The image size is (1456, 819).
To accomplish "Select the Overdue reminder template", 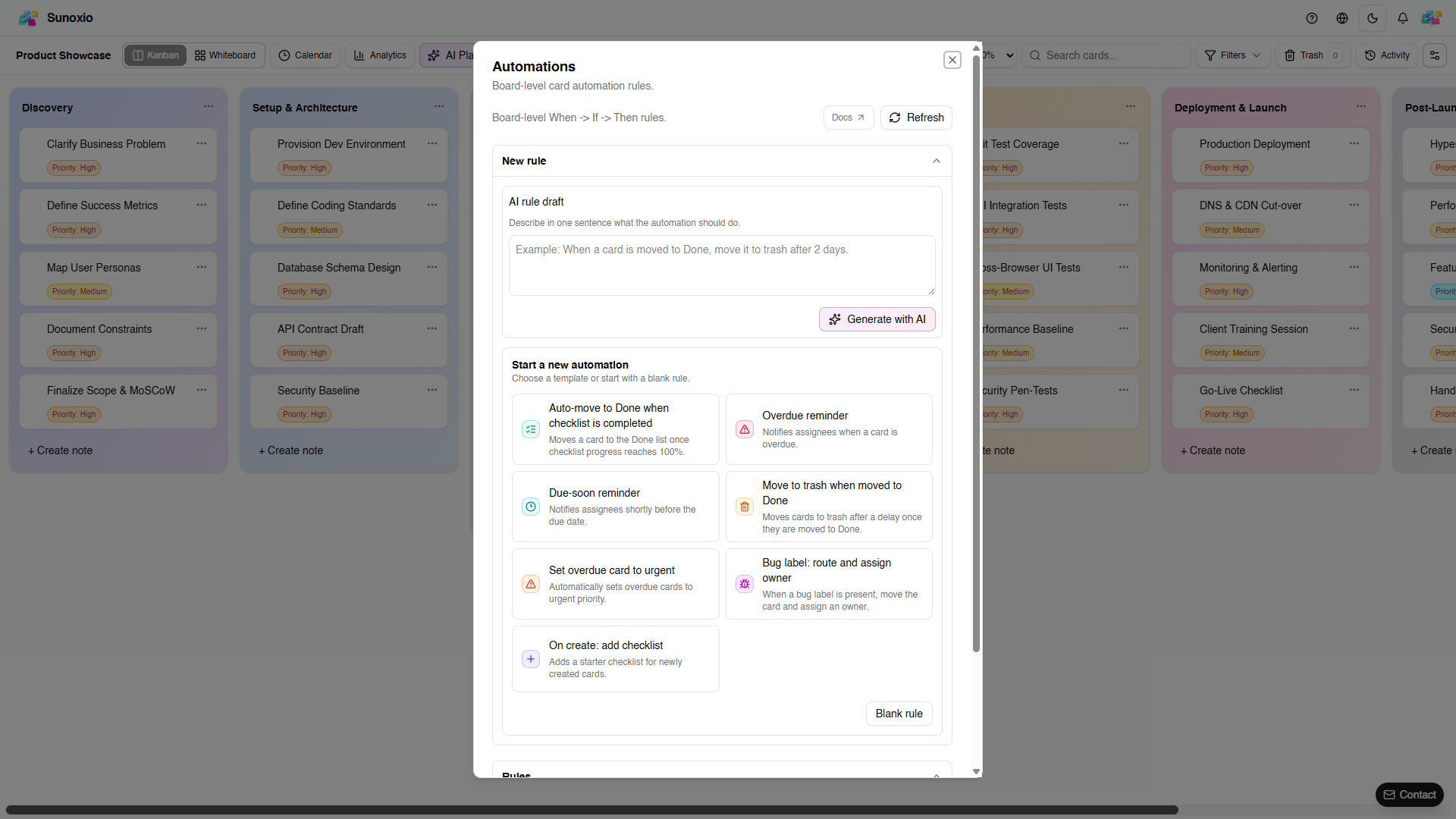I will click(x=828, y=429).
